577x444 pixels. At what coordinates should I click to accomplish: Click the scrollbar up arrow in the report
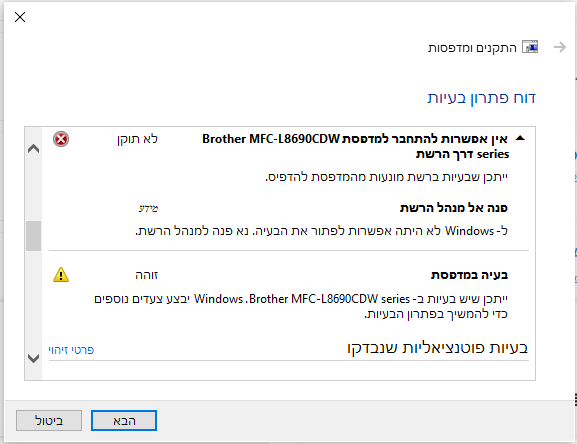pos(33,149)
